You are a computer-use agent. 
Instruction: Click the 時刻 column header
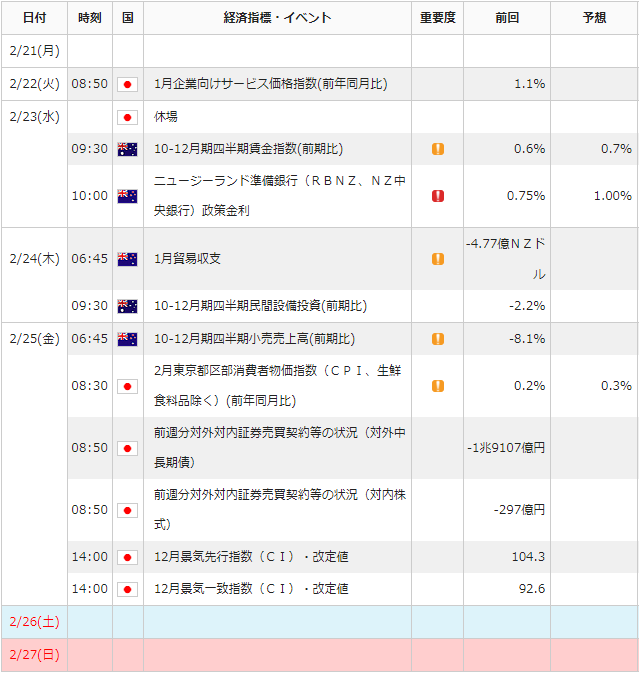coord(90,18)
